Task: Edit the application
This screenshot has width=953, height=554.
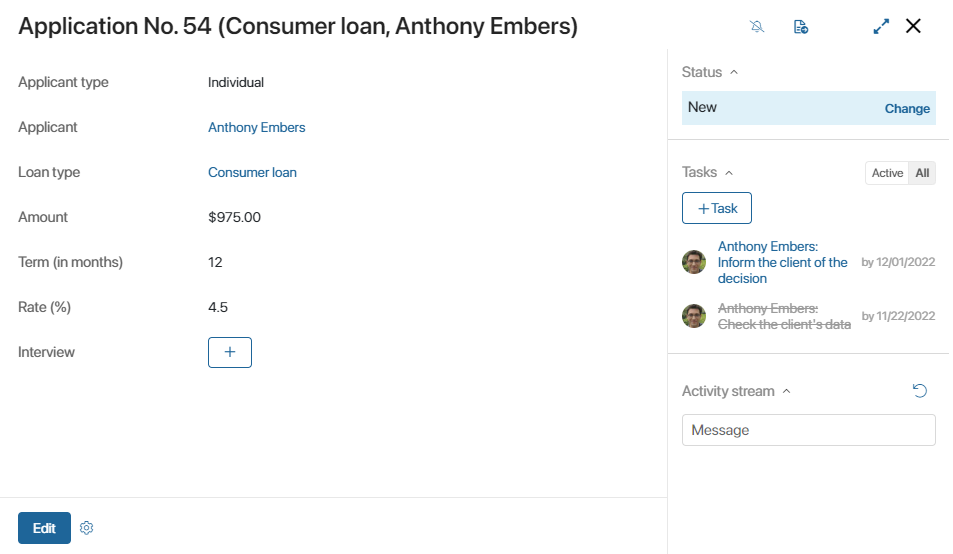Action: [44, 528]
